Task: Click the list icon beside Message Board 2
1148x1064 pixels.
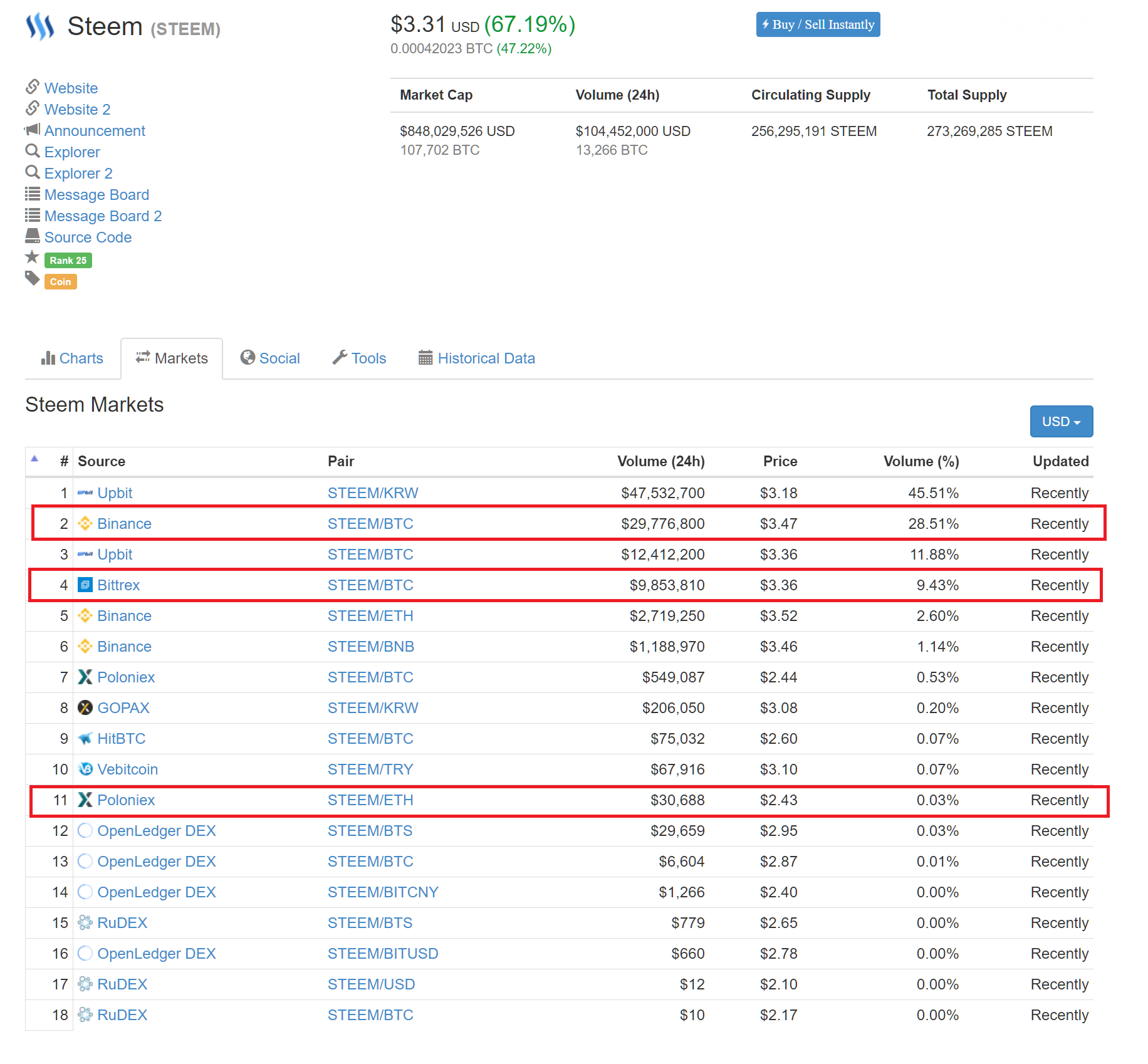Action: [33, 215]
